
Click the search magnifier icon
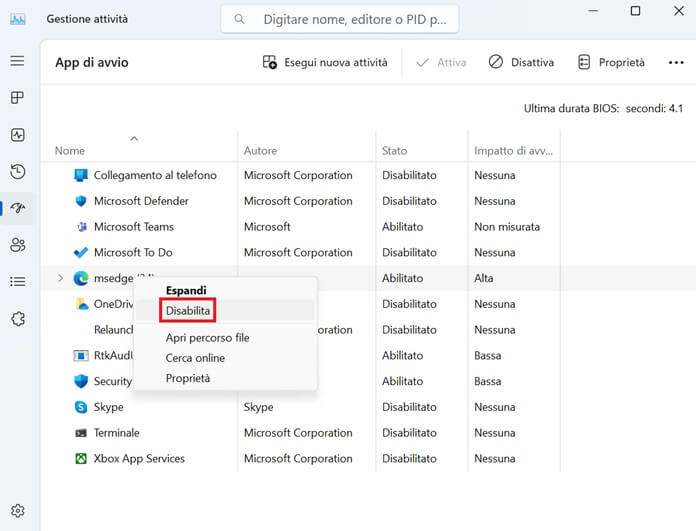click(239, 19)
